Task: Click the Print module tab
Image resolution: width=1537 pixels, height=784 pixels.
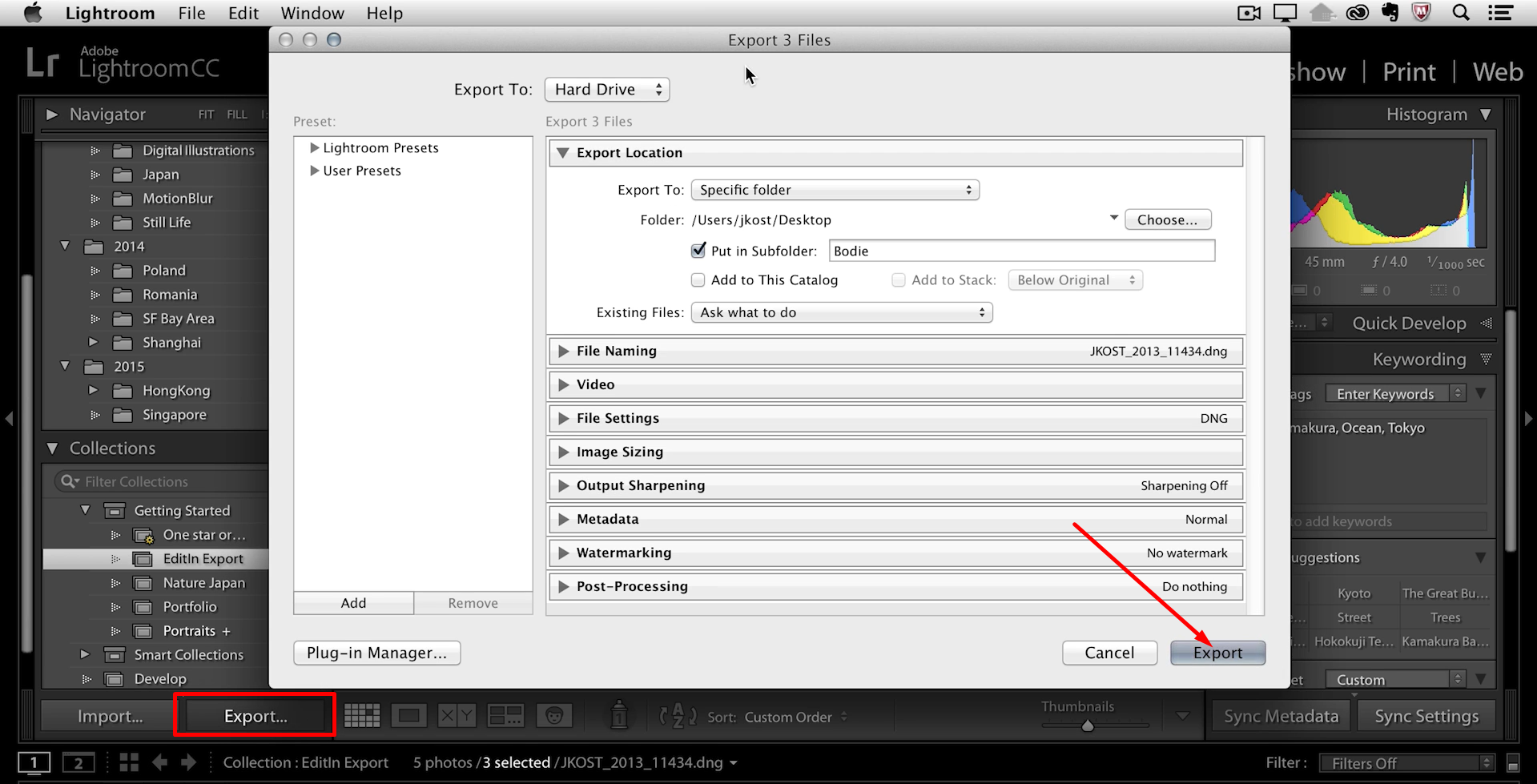Action: [1408, 71]
